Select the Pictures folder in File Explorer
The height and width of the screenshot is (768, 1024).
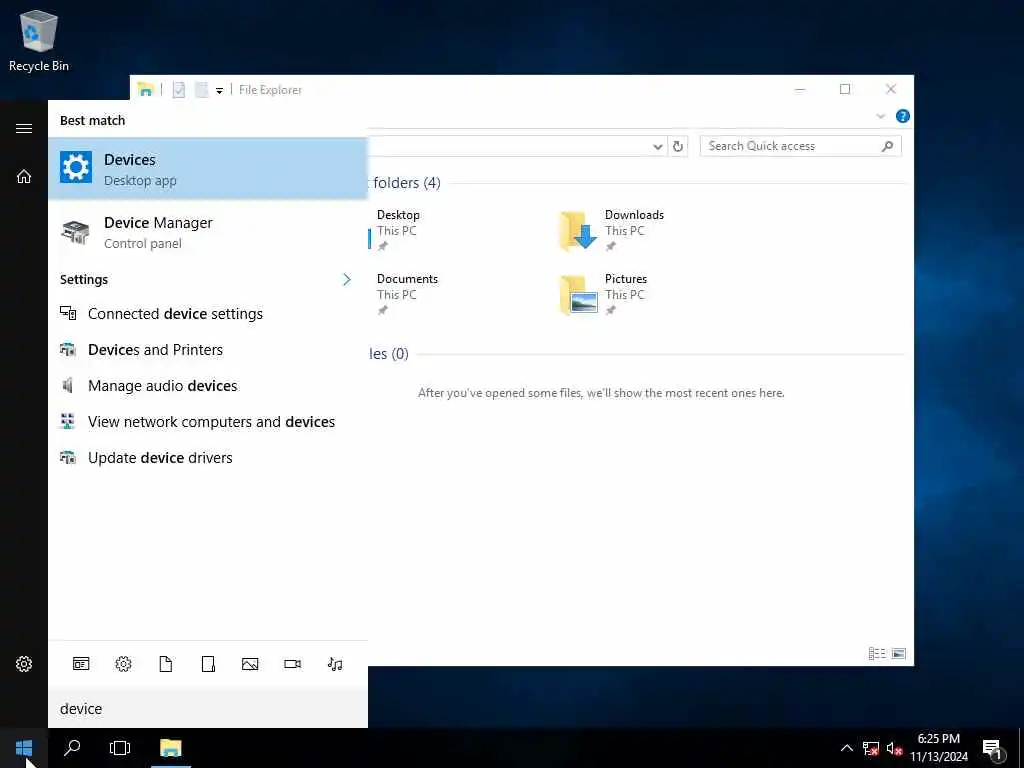pyautogui.click(x=604, y=295)
